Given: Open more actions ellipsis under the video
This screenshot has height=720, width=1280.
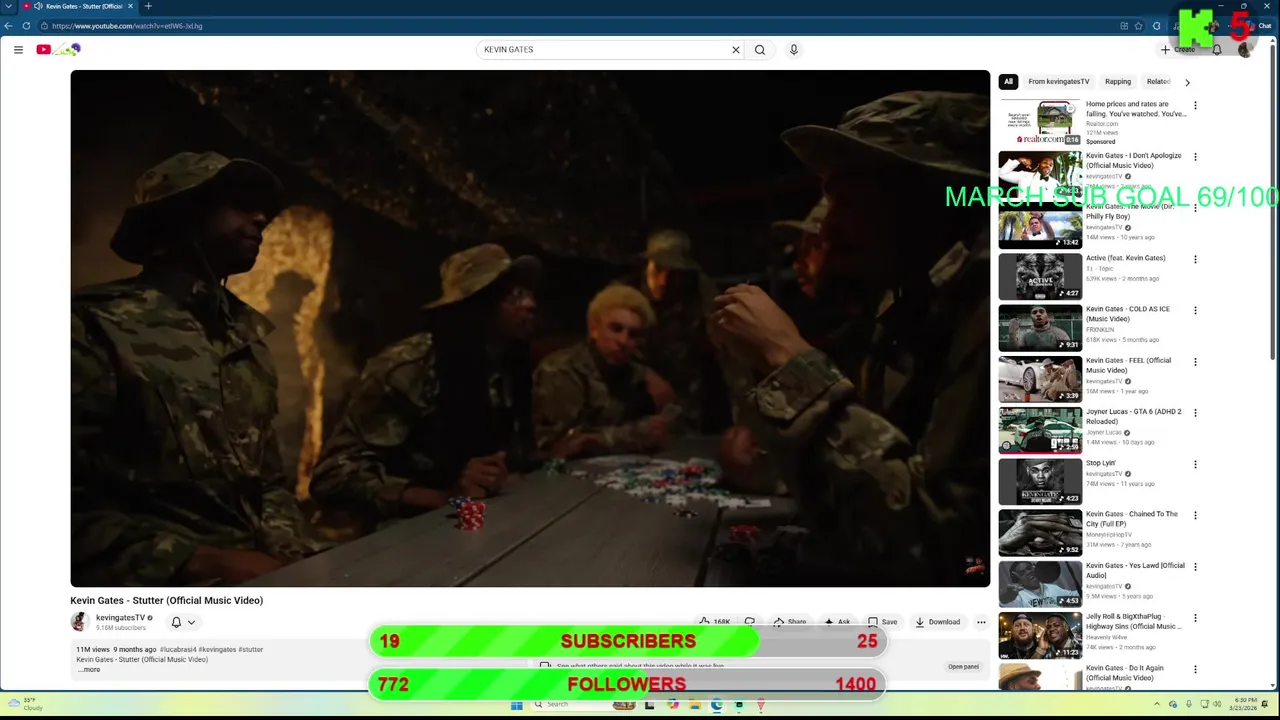Looking at the screenshot, I should coord(981,622).
